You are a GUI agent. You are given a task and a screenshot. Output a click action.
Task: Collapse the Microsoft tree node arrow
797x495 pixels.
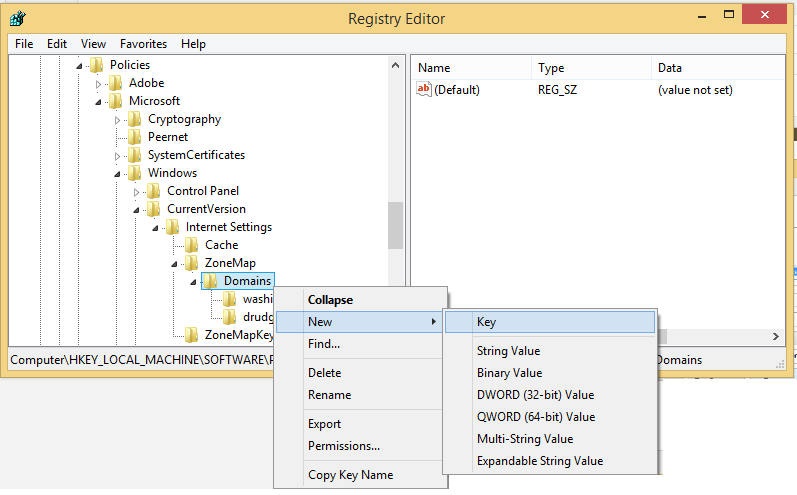[99, 101]
